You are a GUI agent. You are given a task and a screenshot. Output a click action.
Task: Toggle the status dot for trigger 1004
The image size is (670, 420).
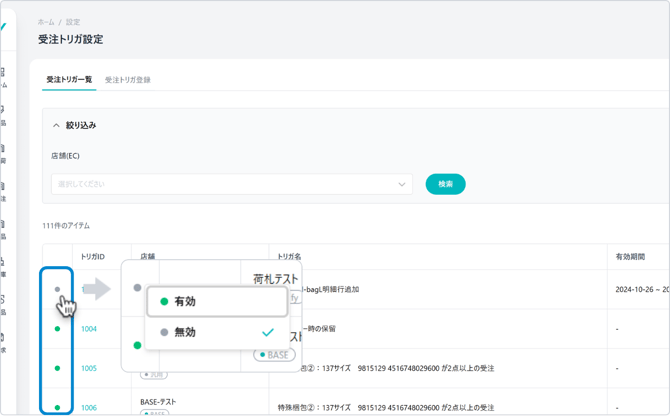[57, 329]
